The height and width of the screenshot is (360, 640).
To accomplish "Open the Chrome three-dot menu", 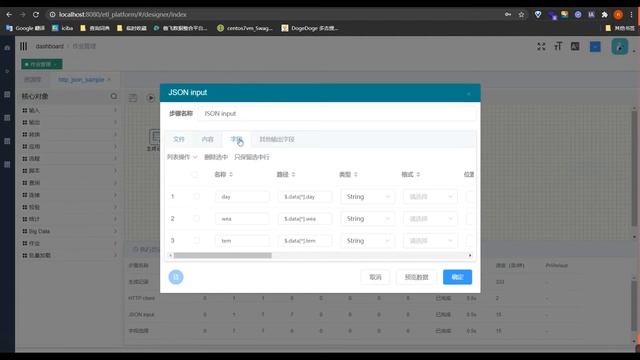I will [x=631, y=14].
